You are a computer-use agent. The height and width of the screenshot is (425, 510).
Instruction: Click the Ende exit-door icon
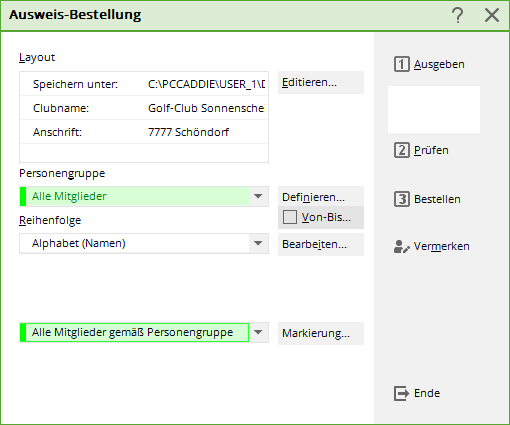(401, 393)
